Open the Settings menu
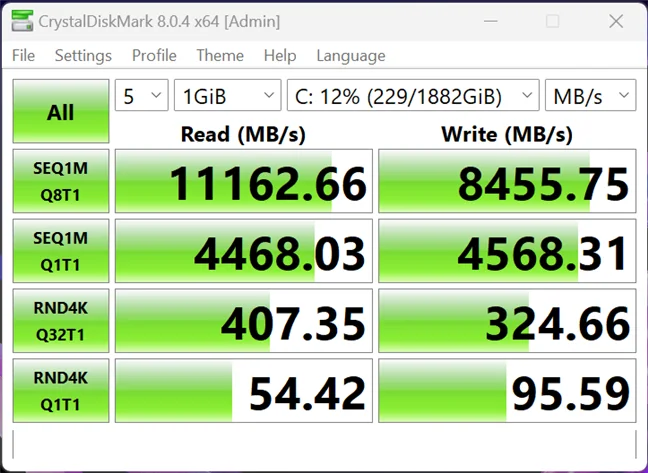The image size is (648, 473). 83,55
